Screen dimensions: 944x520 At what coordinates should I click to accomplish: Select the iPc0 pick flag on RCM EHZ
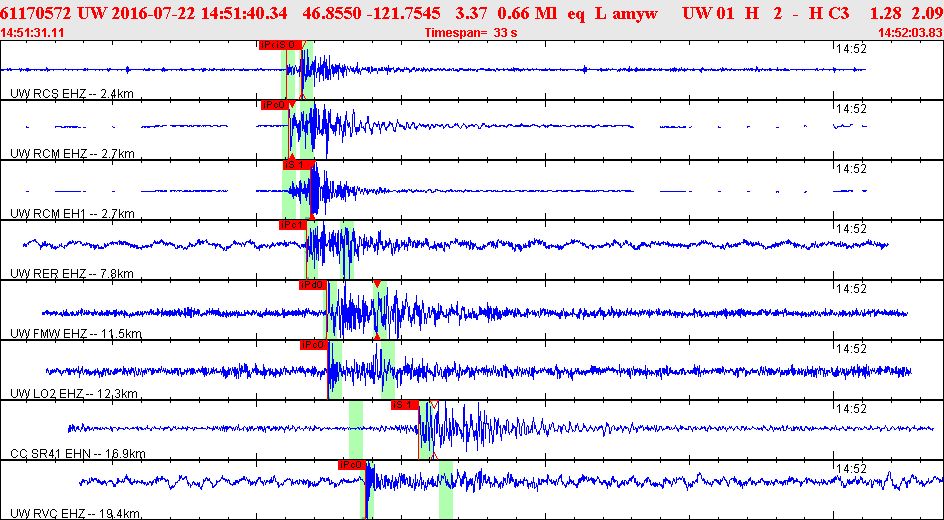click(x=275, y=105)
